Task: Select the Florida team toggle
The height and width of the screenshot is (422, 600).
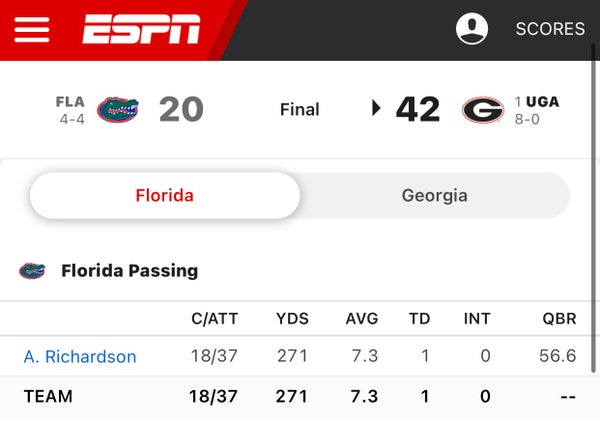Action: coord(165,196)
